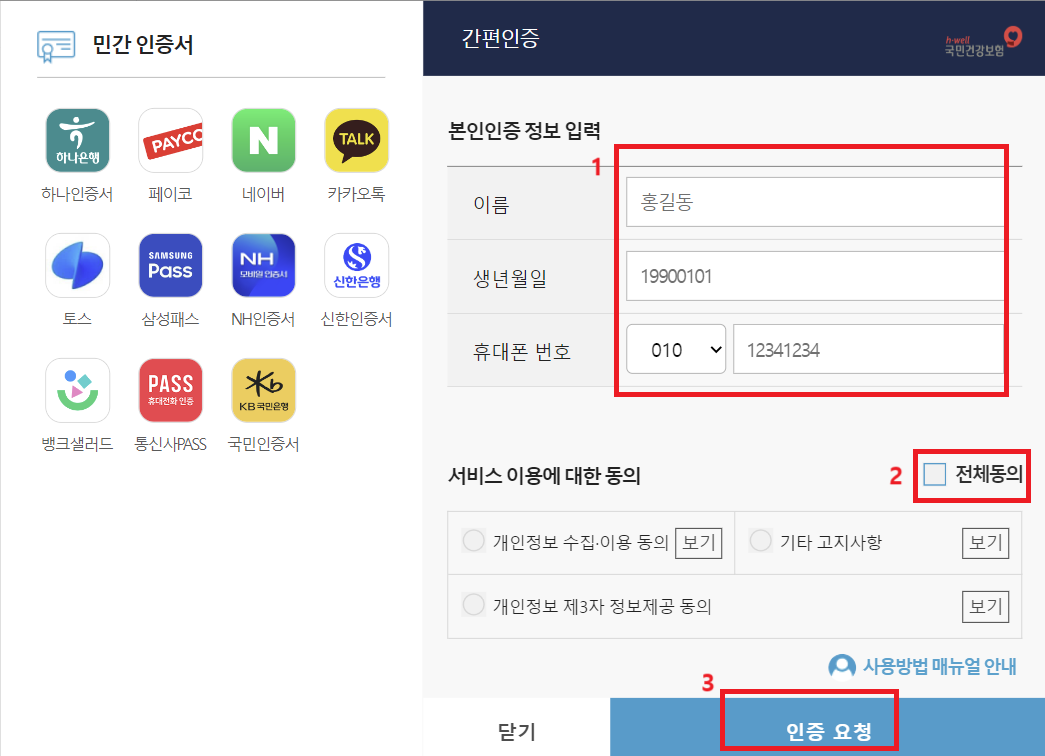Viewport: 1045px width, 756px height.
Task: Choose the PAYCO authentication icon
Action: 171,141
